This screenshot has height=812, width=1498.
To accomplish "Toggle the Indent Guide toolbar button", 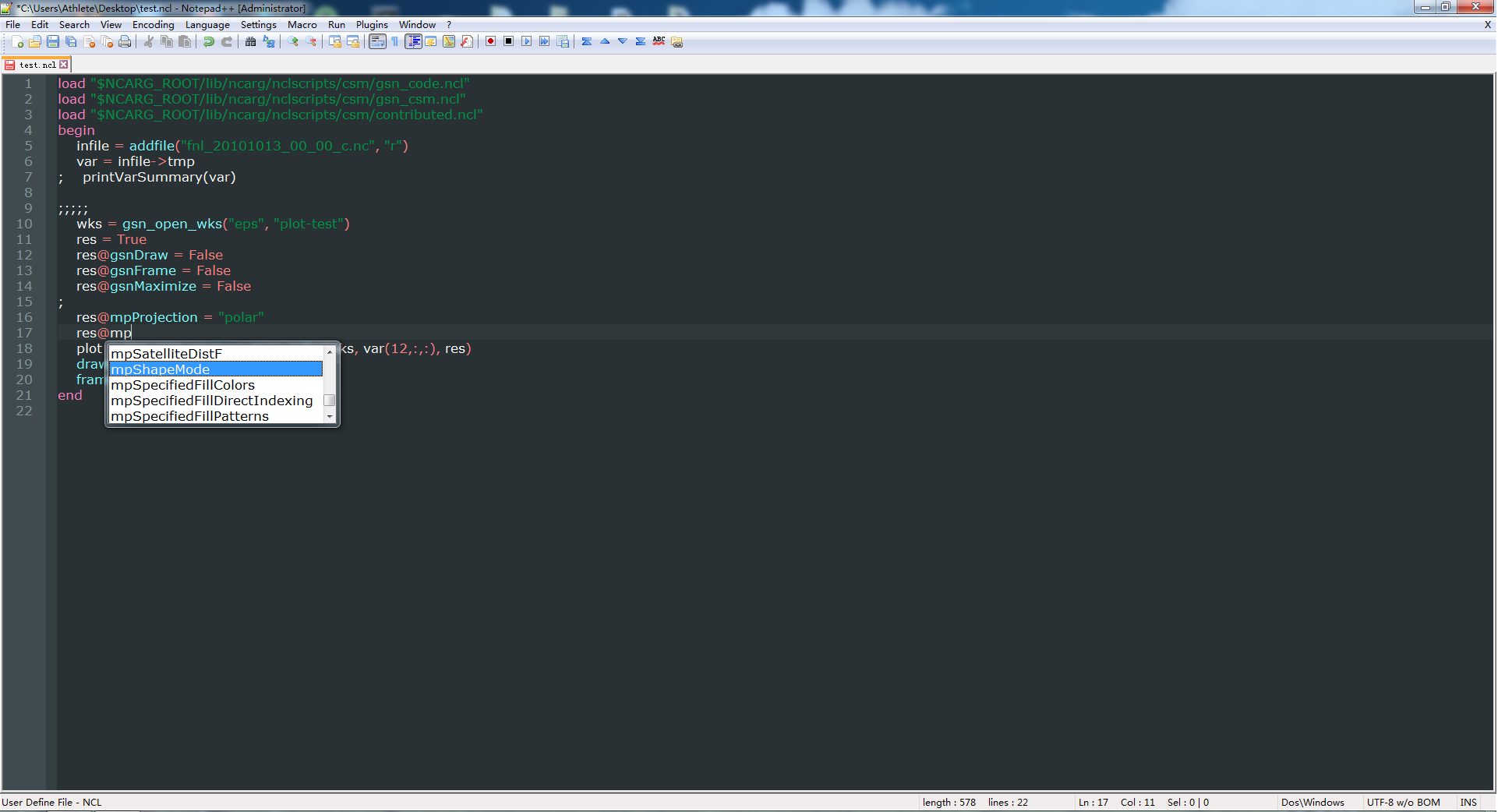I will pos(413,42).
